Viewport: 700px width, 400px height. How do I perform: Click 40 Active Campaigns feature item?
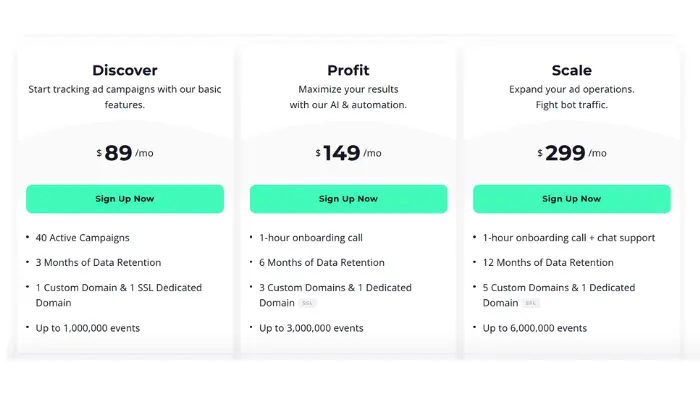[x=82, y=238]
